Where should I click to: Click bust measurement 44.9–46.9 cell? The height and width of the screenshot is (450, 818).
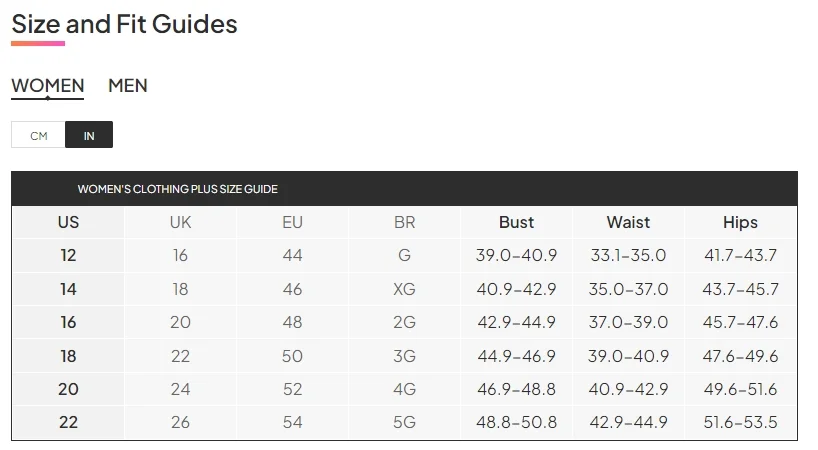[x=516, y=355]
